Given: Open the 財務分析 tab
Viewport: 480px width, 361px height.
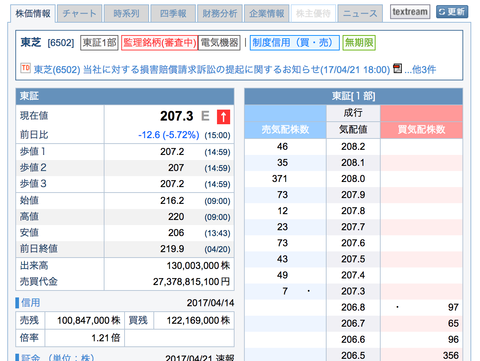Looking at the screenshot, I should [x=220, y=14].
